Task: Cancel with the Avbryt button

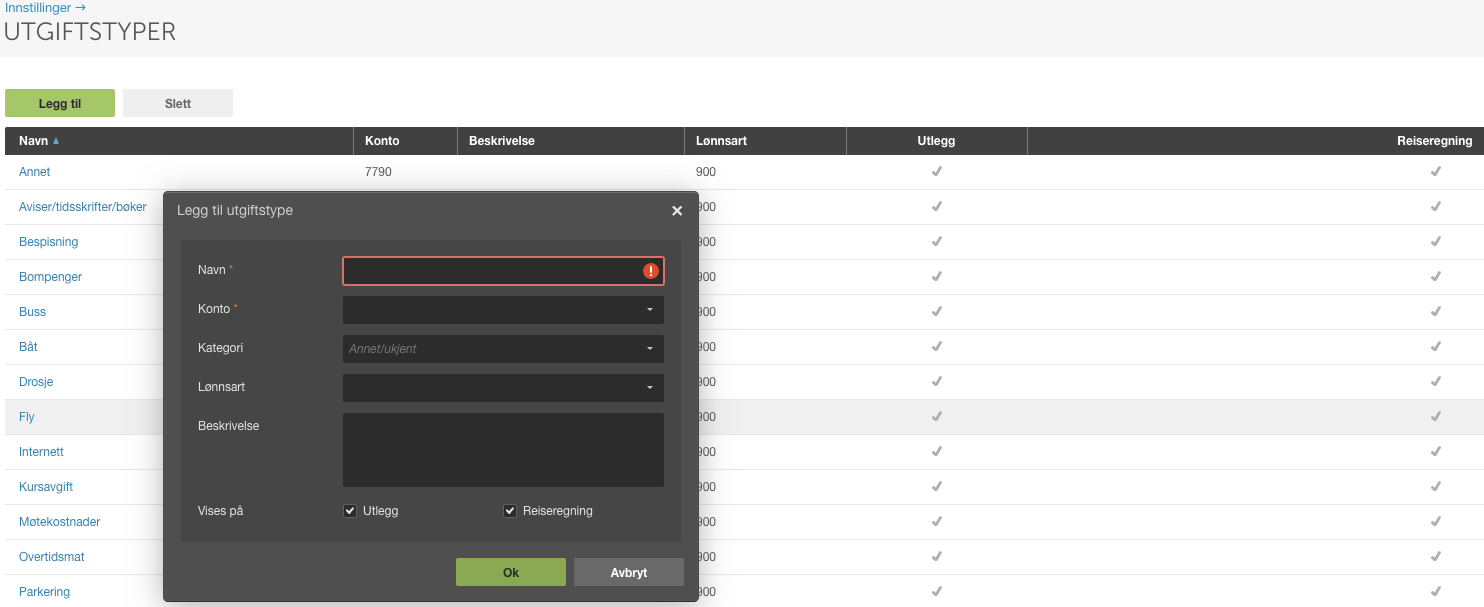Action: 629,572
